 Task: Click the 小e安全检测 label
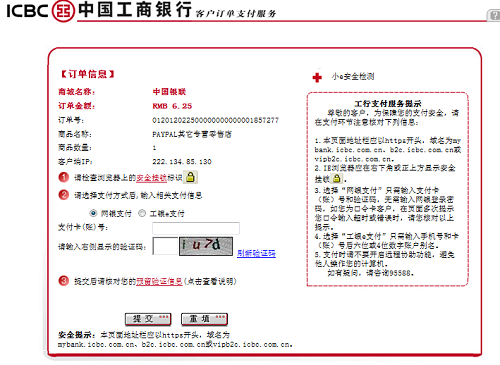(353, 77)
